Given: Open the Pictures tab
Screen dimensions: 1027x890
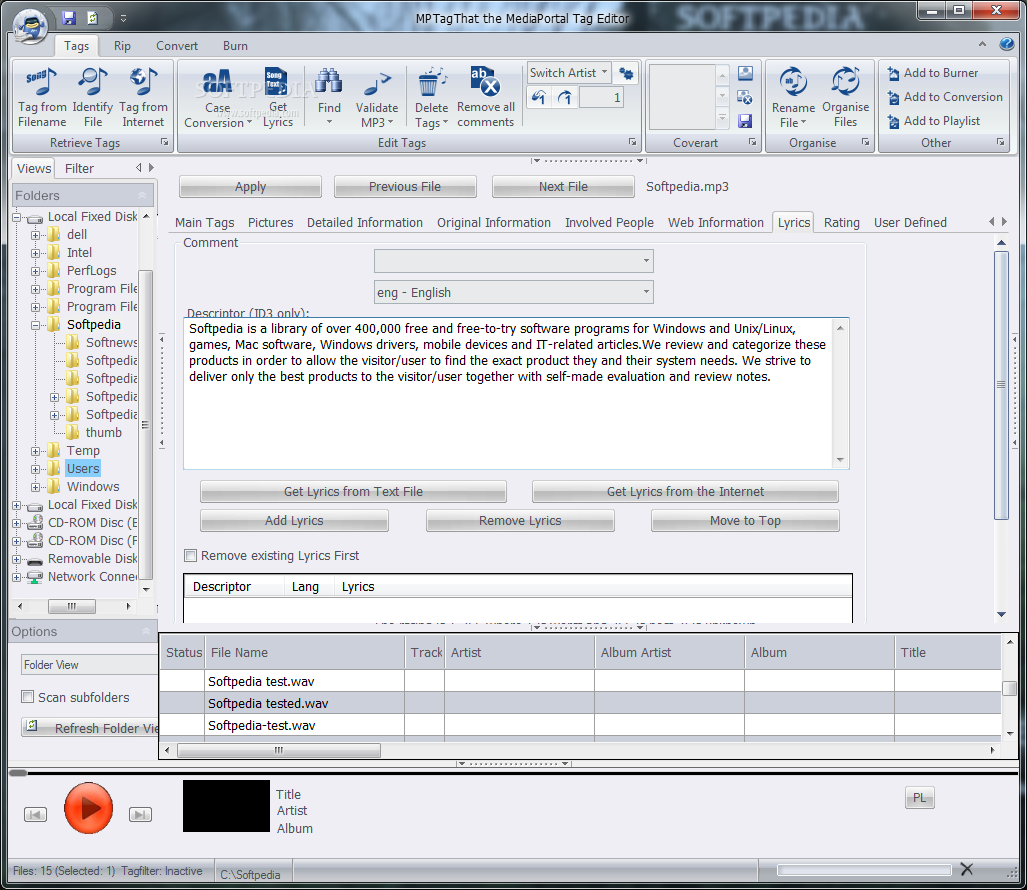Looking at the screenshot, I should click(271, 223).
